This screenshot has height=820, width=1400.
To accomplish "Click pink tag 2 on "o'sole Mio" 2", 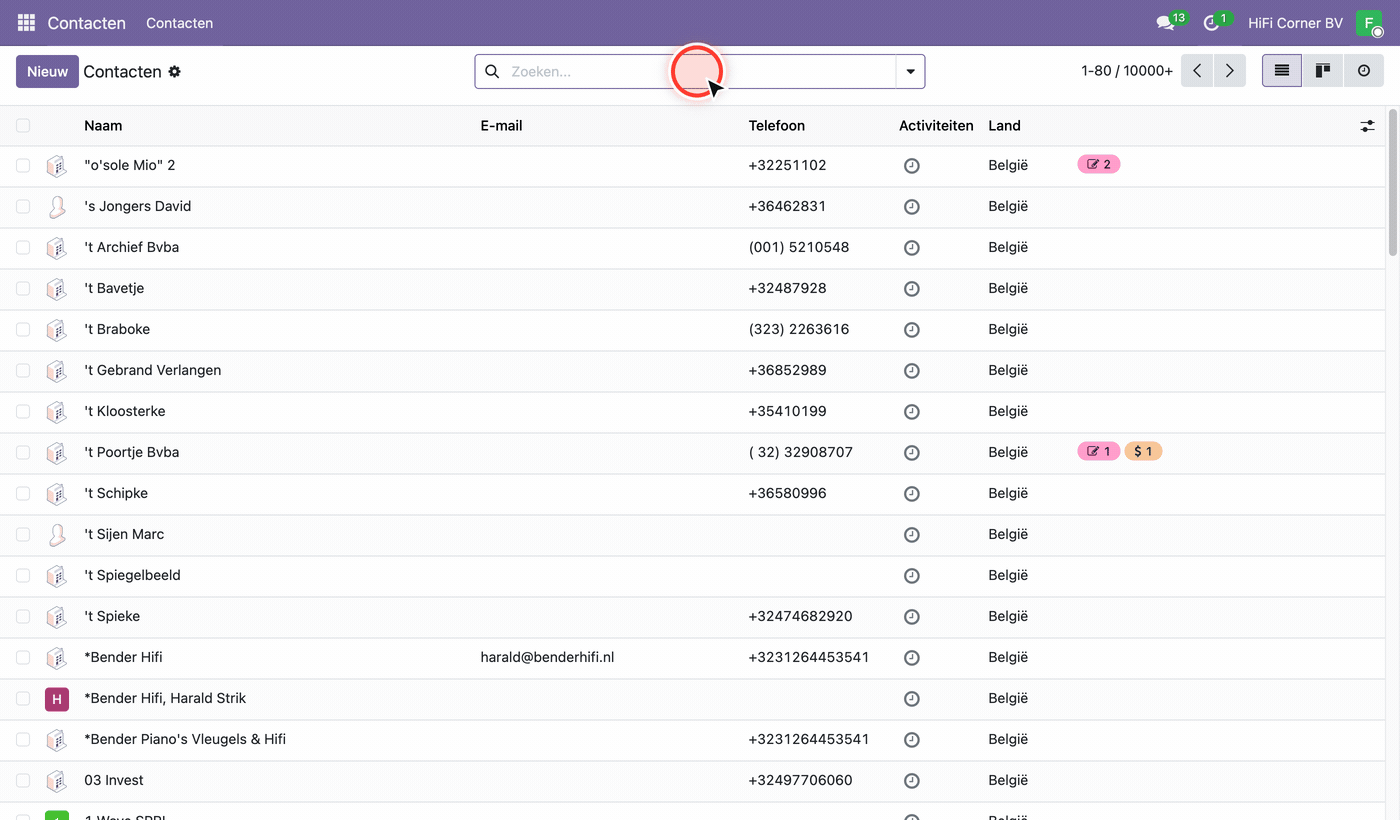I will tap(1099, 164).
